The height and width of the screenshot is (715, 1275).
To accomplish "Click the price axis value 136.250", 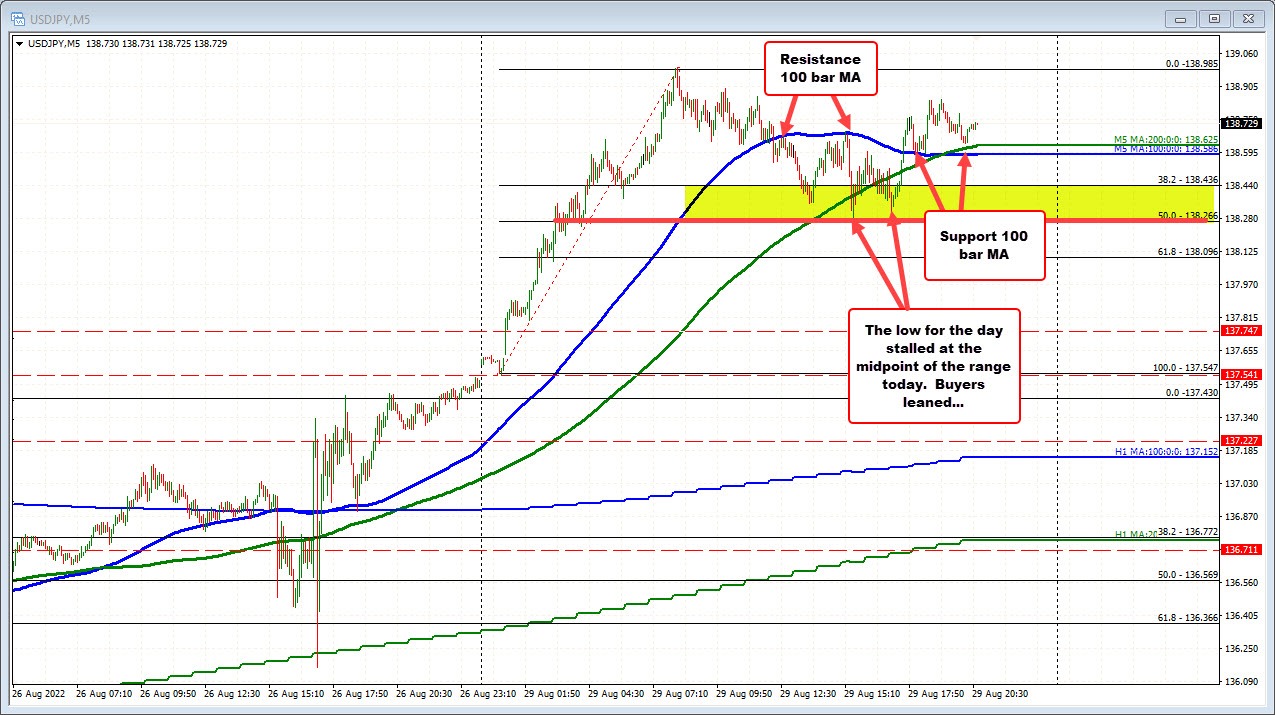I will 1241,648.
